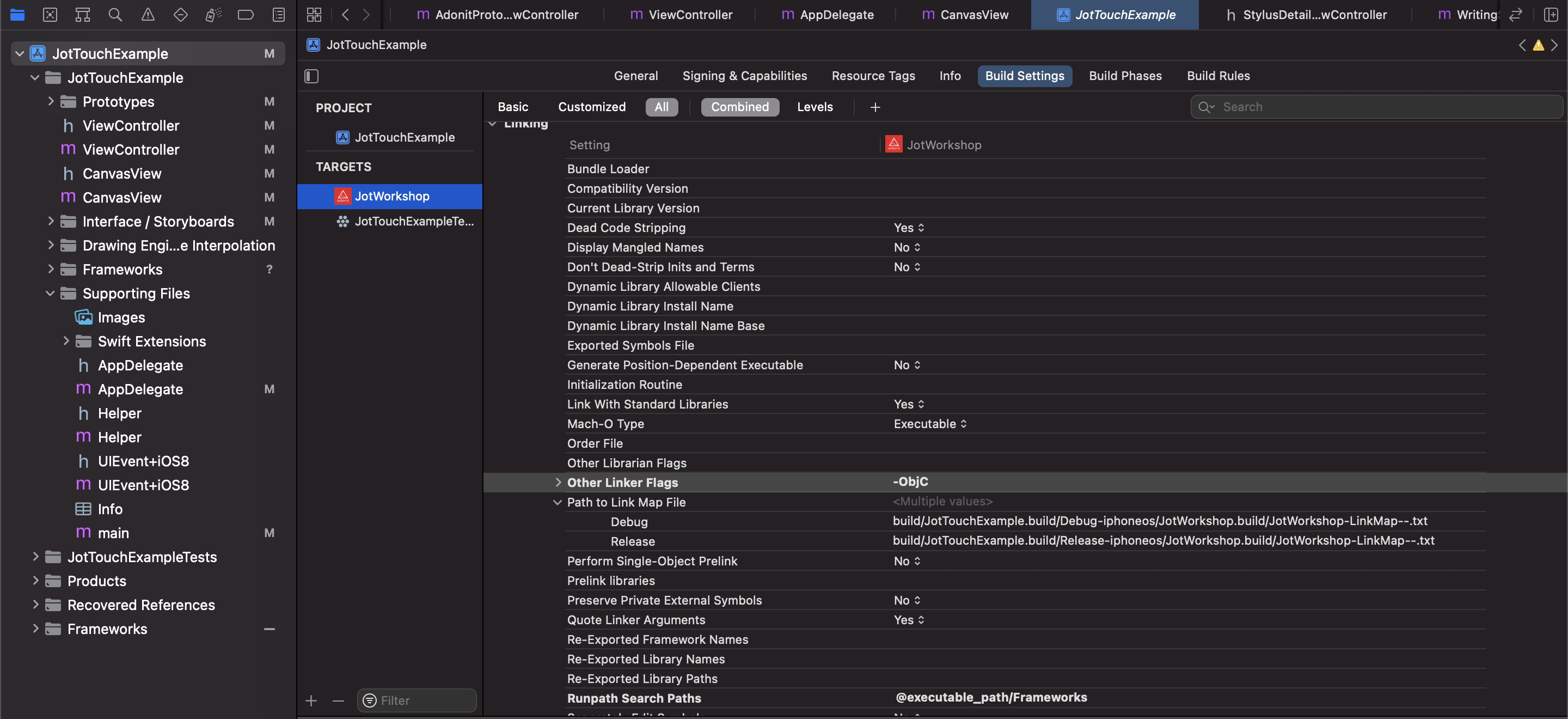This screenshot has width=1568, height=719.
Task: Collapse Path to Link Map File
Action: (557, 502)
